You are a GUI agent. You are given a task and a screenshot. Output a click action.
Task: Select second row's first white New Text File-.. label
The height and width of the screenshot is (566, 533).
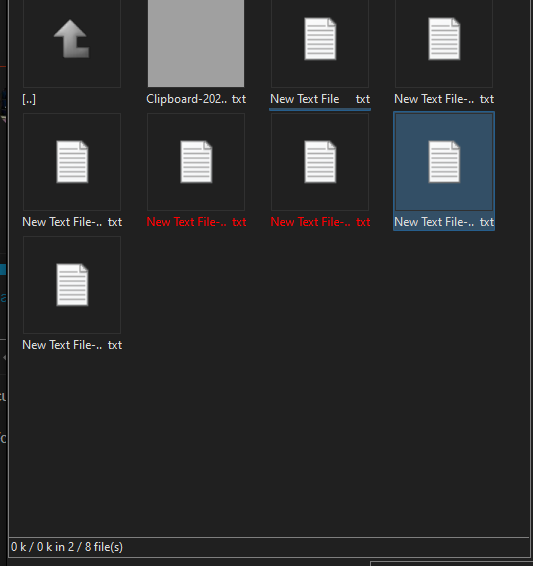(72, 222)
